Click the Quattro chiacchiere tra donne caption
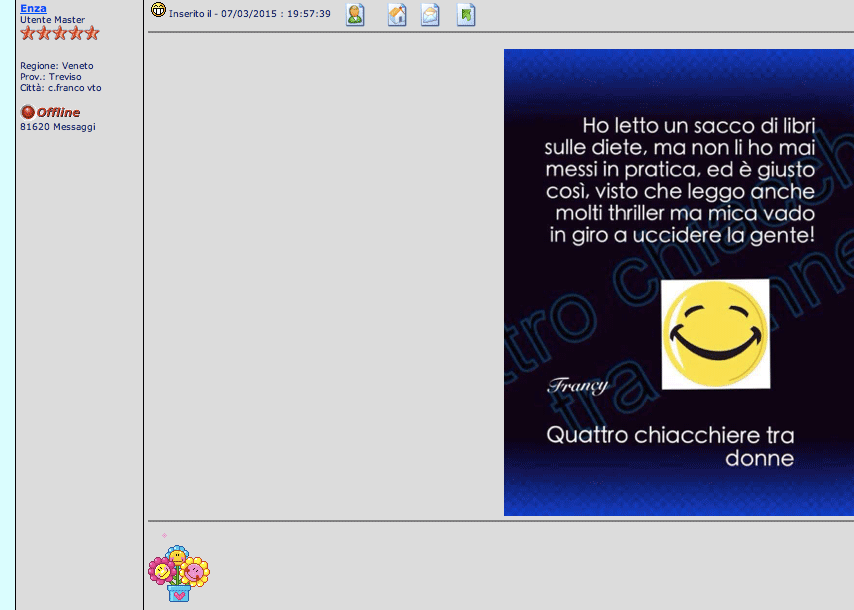 click(670, 447)
